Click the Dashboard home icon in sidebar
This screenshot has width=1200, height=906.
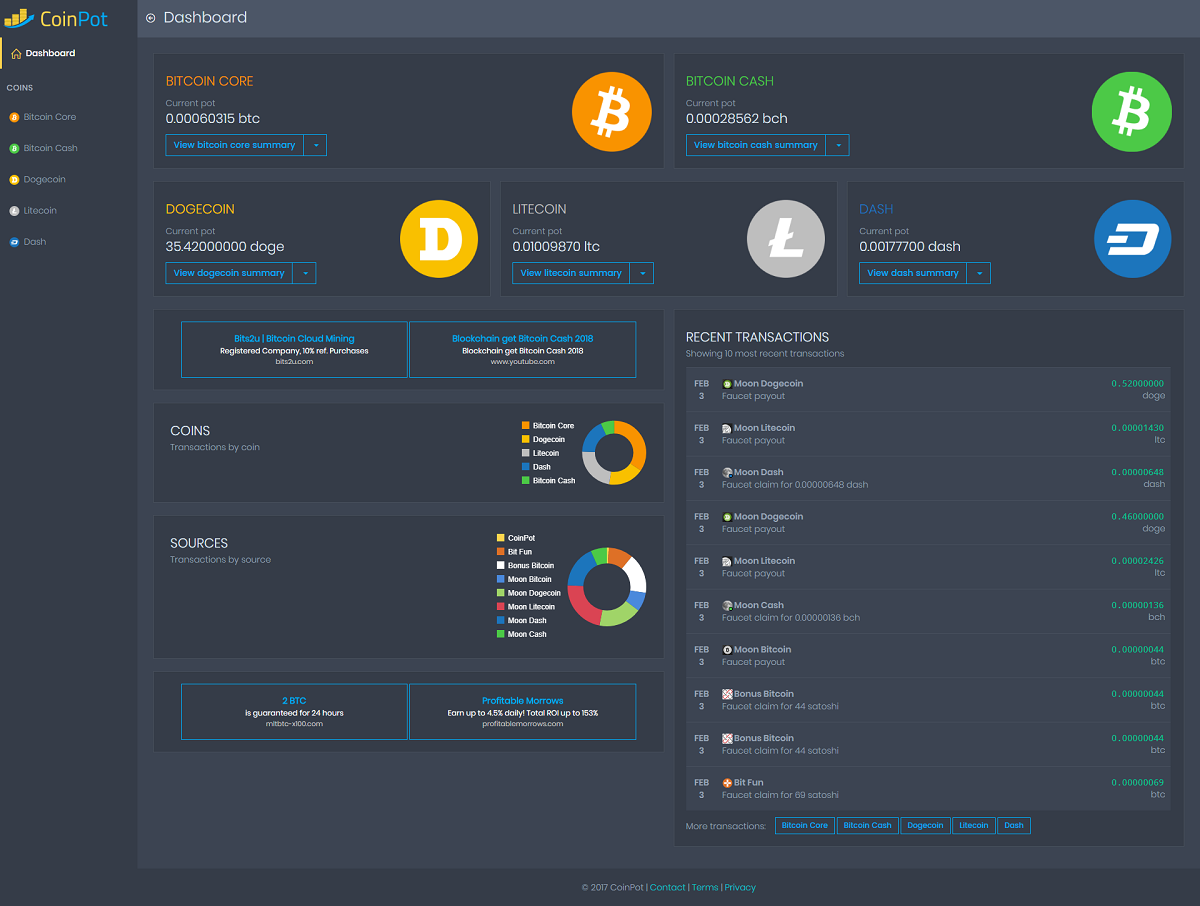[15, 53]
